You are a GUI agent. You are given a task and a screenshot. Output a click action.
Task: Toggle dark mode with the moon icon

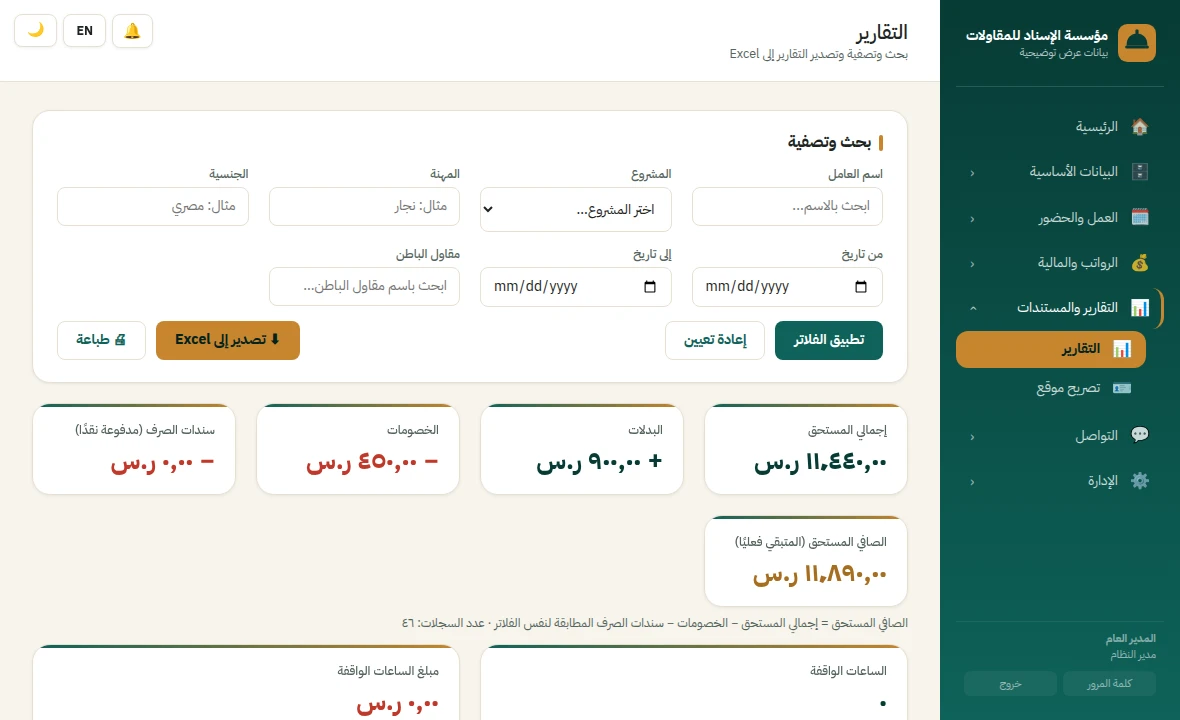35,31
